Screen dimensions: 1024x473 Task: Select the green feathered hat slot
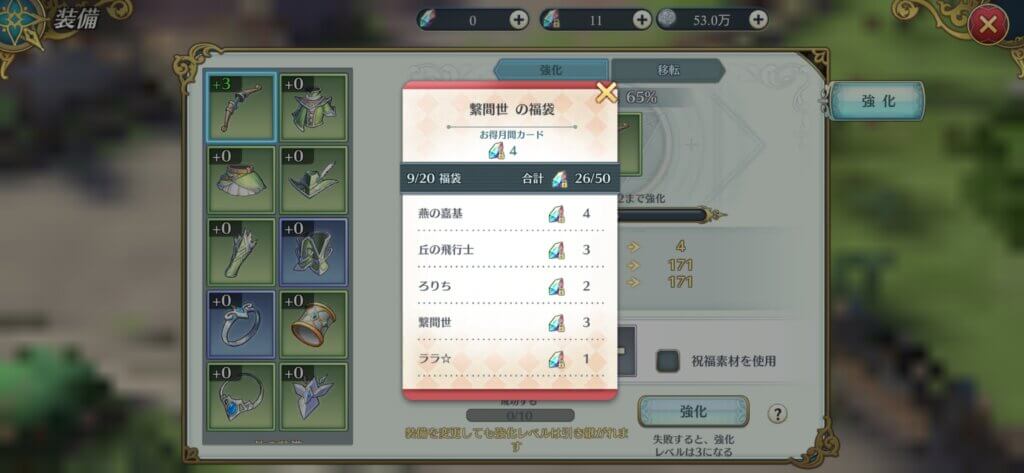point(314,180)
